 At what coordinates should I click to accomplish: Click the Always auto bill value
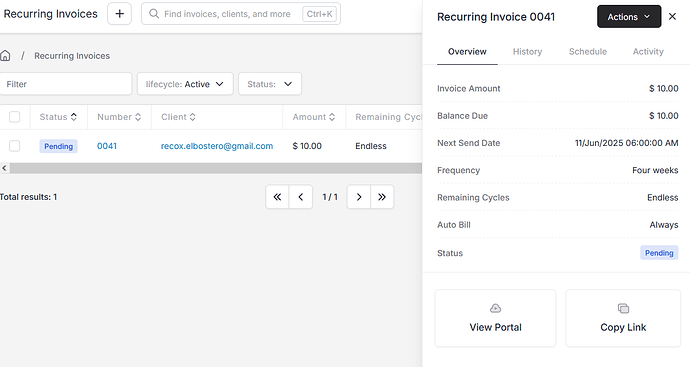point(664,224)
